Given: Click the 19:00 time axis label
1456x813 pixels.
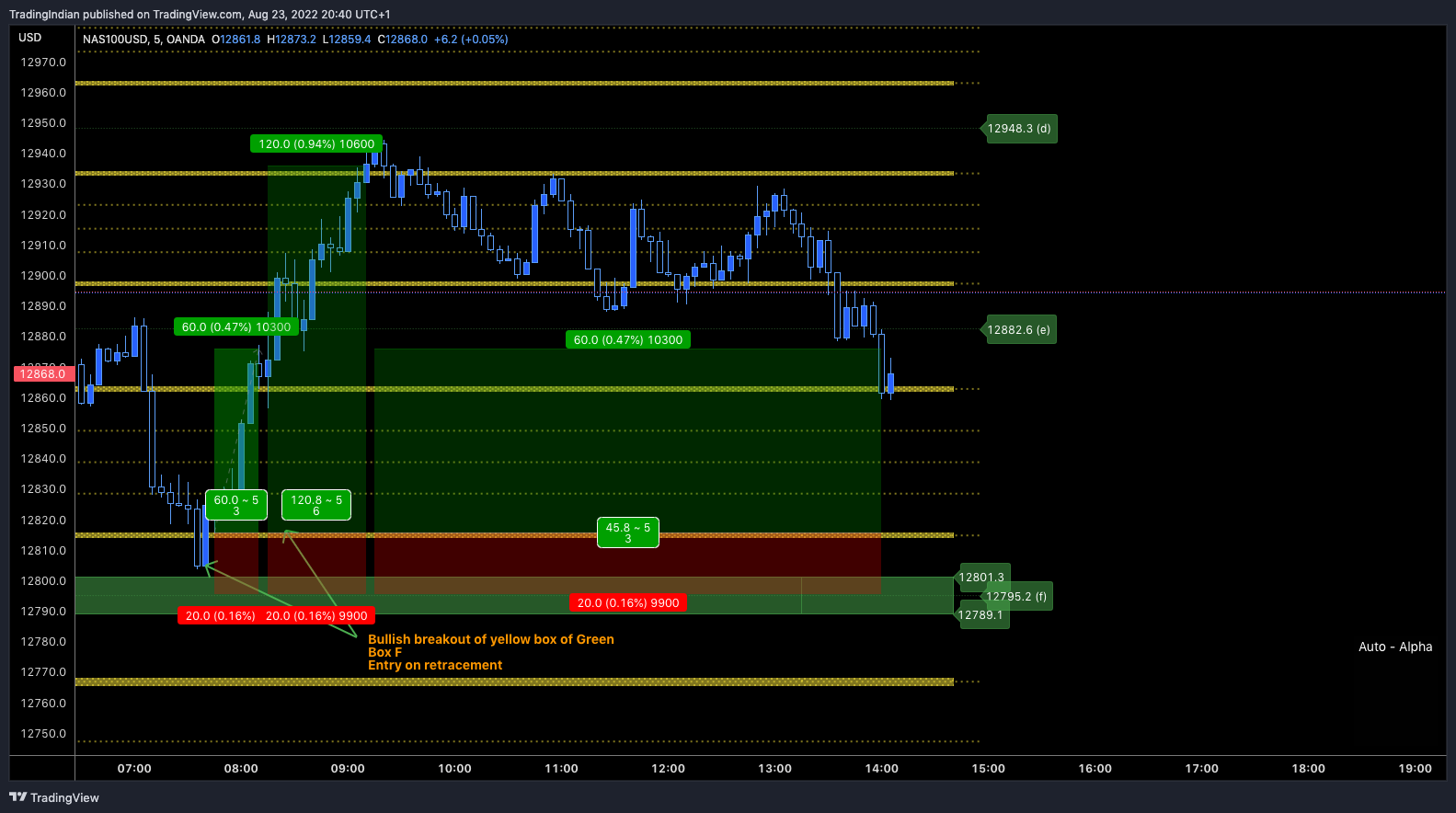Looking at the screenshot, I should point(1415,769).
